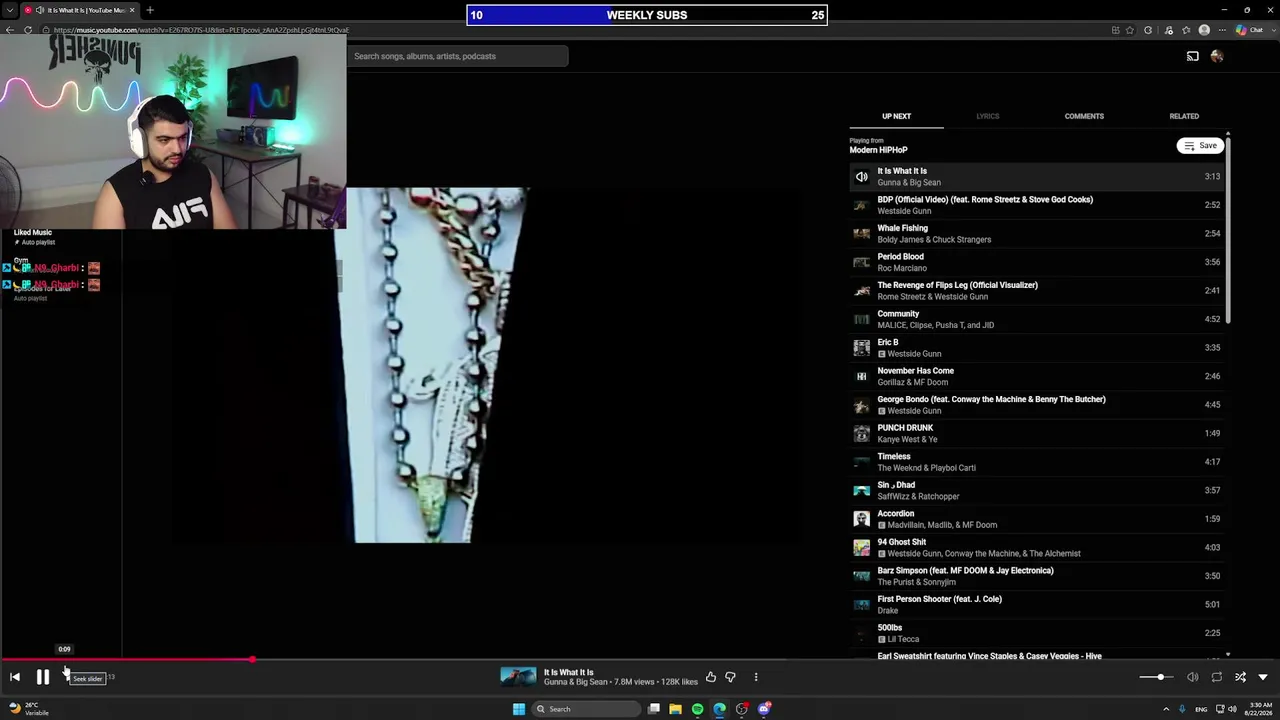Click the Windows taskbar Search box
Viewport: 1280px width, 720px height.
click(587, 709)
